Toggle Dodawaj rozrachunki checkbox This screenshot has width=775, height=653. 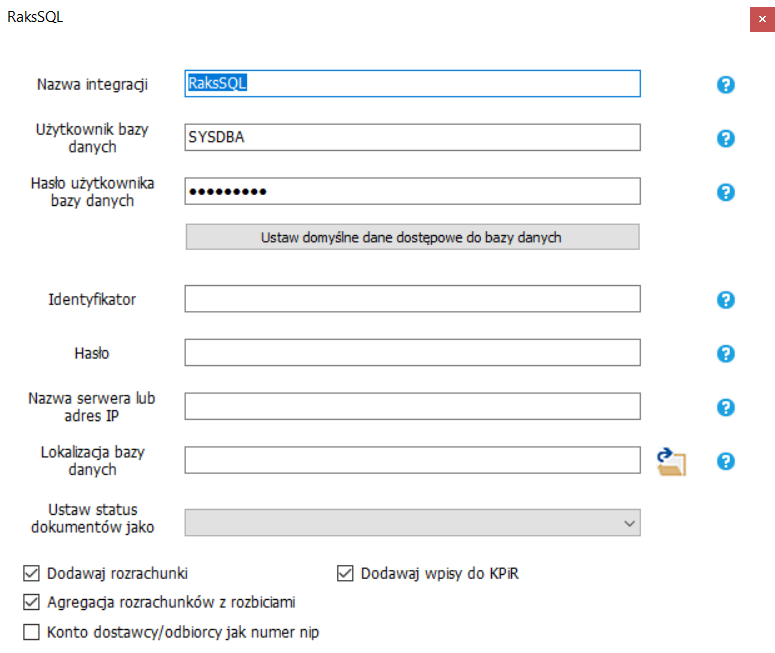[x=31, y=573]
